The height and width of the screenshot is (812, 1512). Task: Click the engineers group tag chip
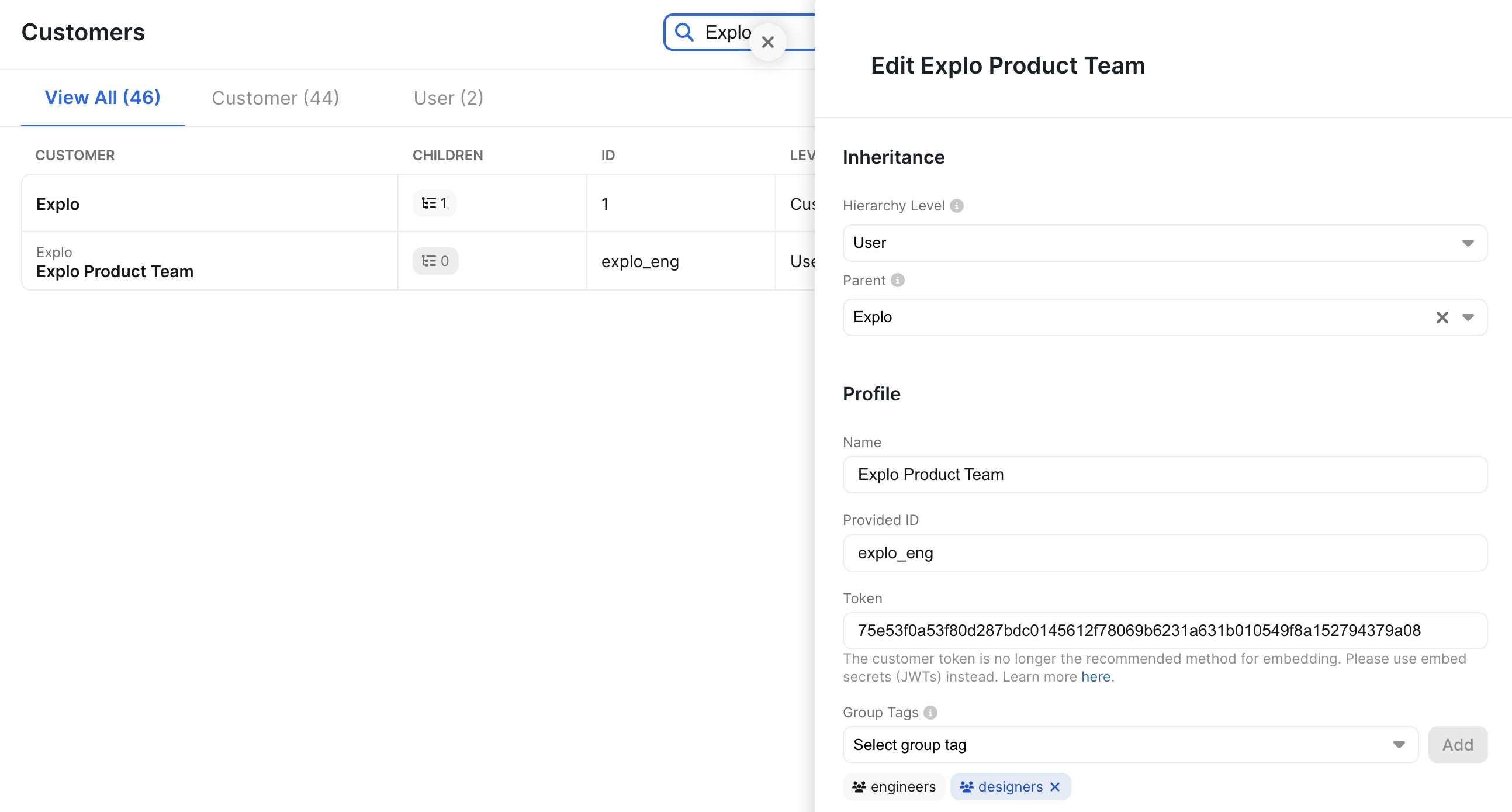pos(893,787)
